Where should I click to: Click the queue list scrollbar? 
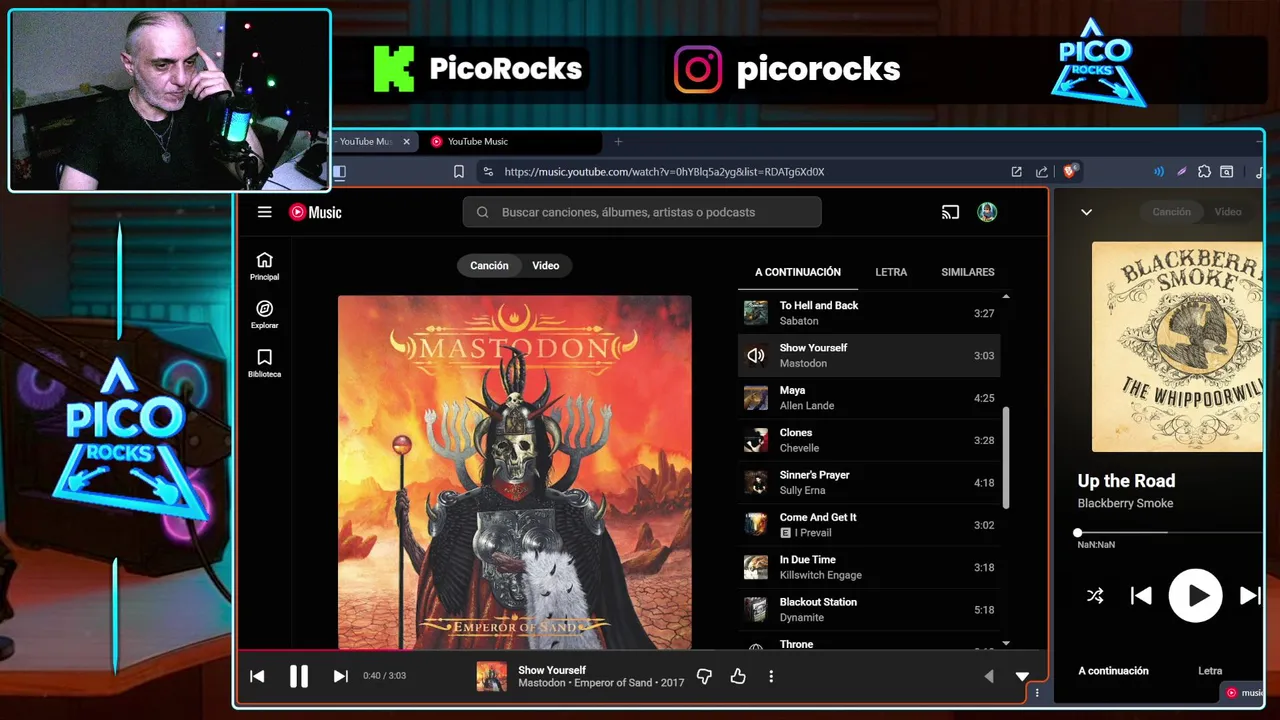click(1005, 458)
